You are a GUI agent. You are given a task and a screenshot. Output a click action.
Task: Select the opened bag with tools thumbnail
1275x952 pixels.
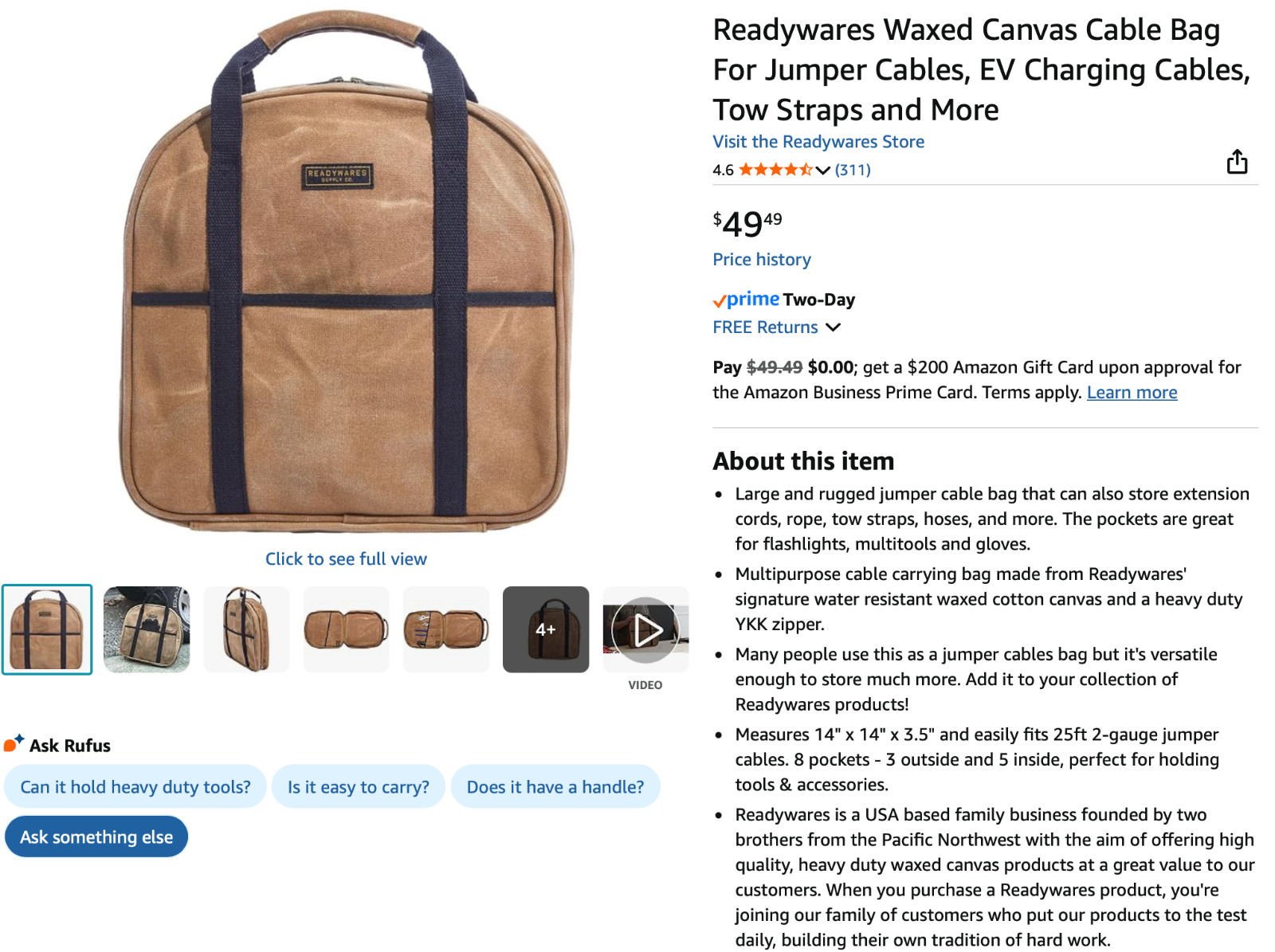(x=446, y=629)
